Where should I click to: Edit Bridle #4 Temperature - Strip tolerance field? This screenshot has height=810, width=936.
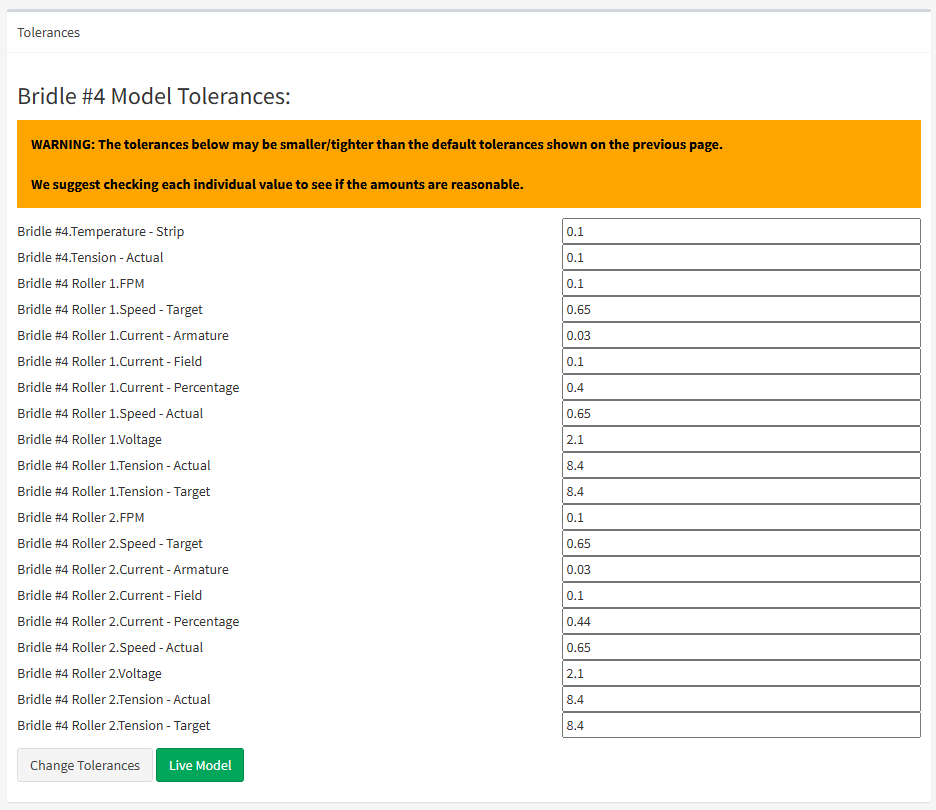pyautogui.click(x=740, y=231)
